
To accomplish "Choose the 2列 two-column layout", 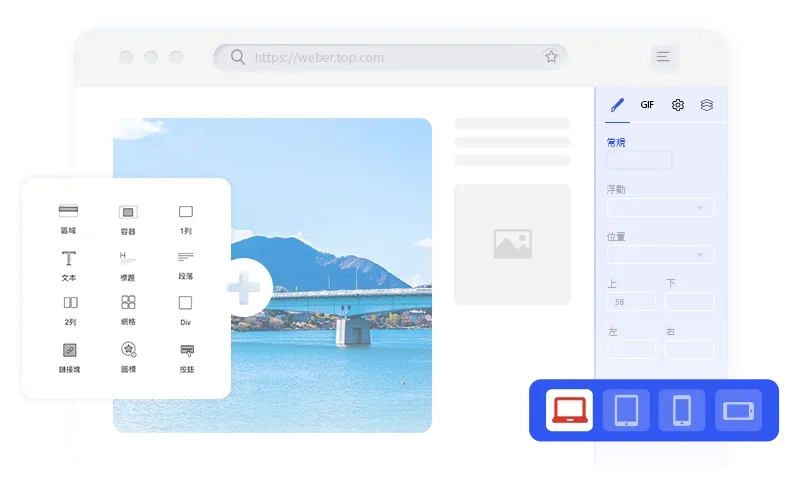I will coord(69,308).
